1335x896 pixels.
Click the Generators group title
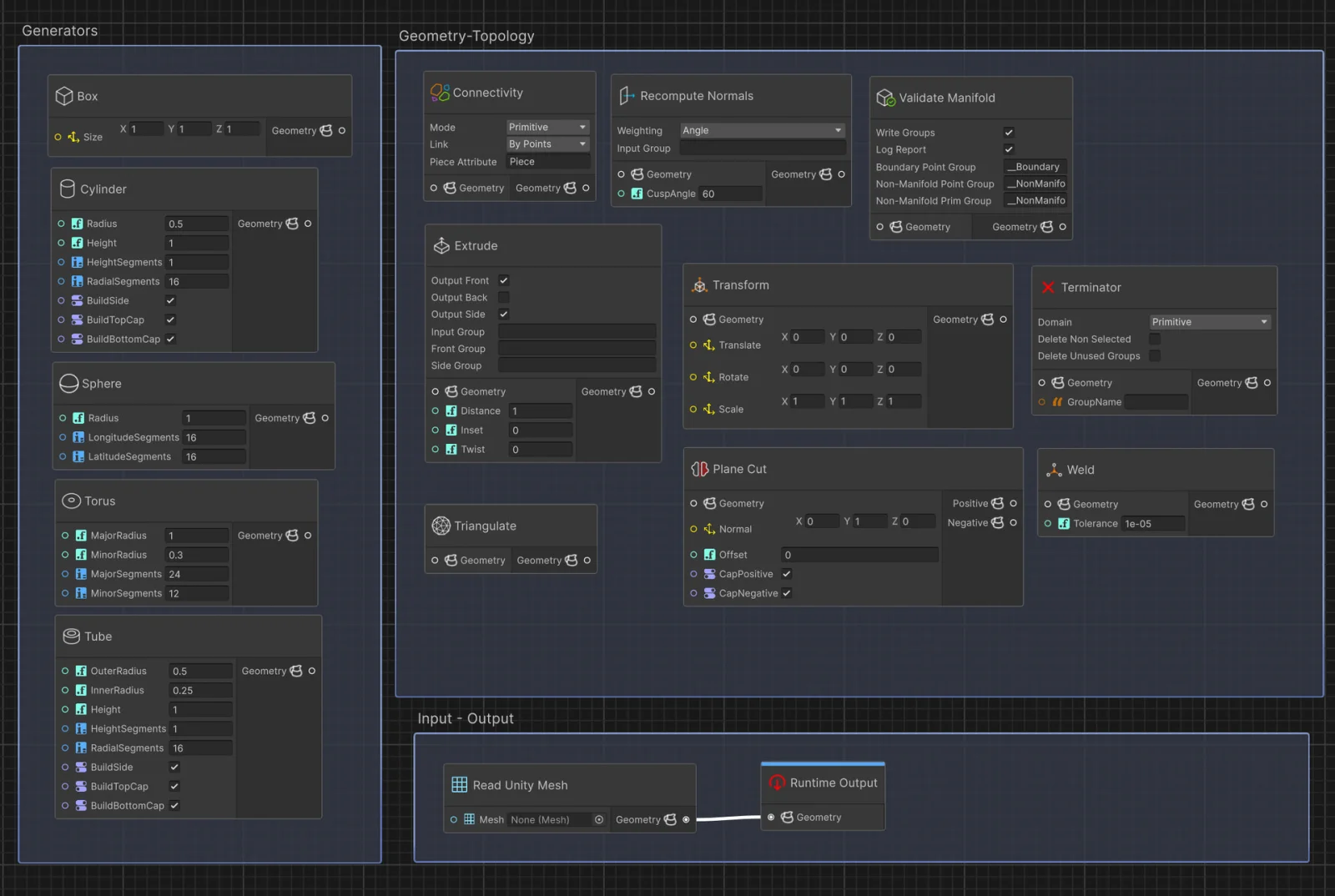coord(60,31)
